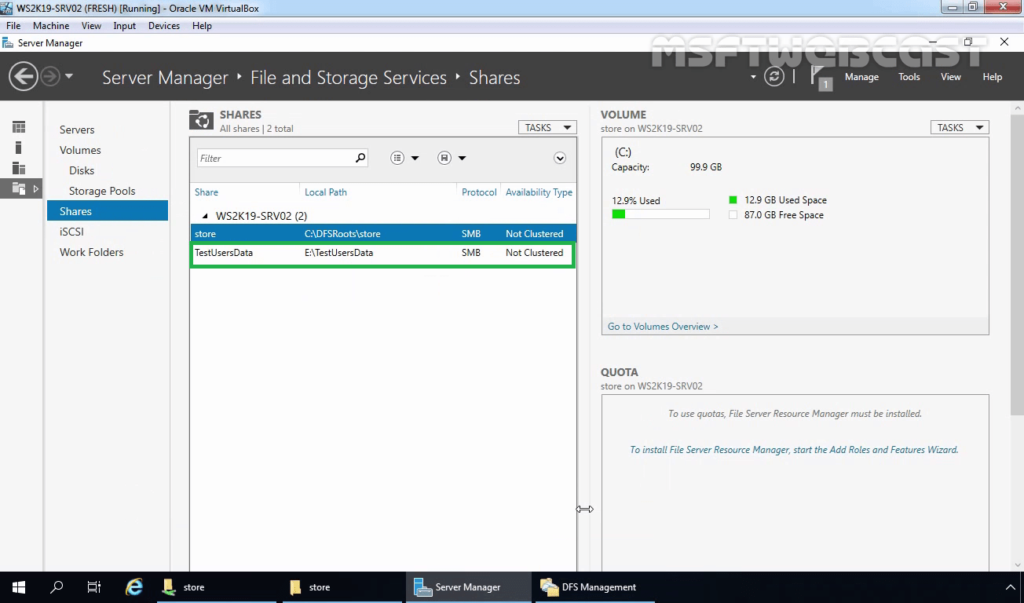The image size is (1024, 603).
Task: Open Work Folders in the navigation pane
Action: (x=91, y=252)
